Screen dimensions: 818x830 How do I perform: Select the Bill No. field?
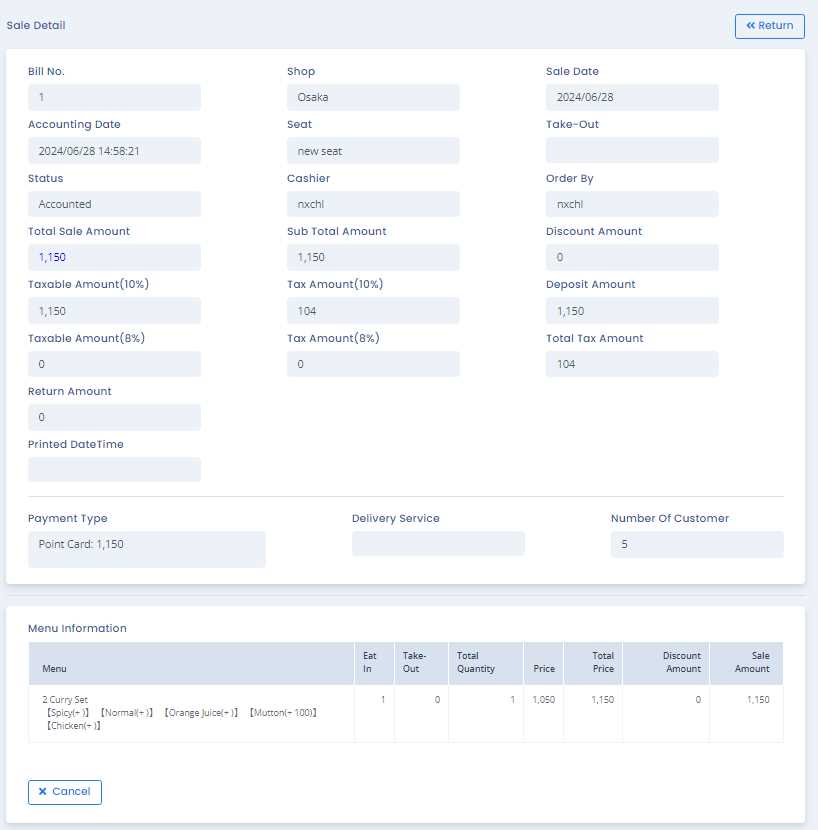pyautogui.click(x=114, y=98)
